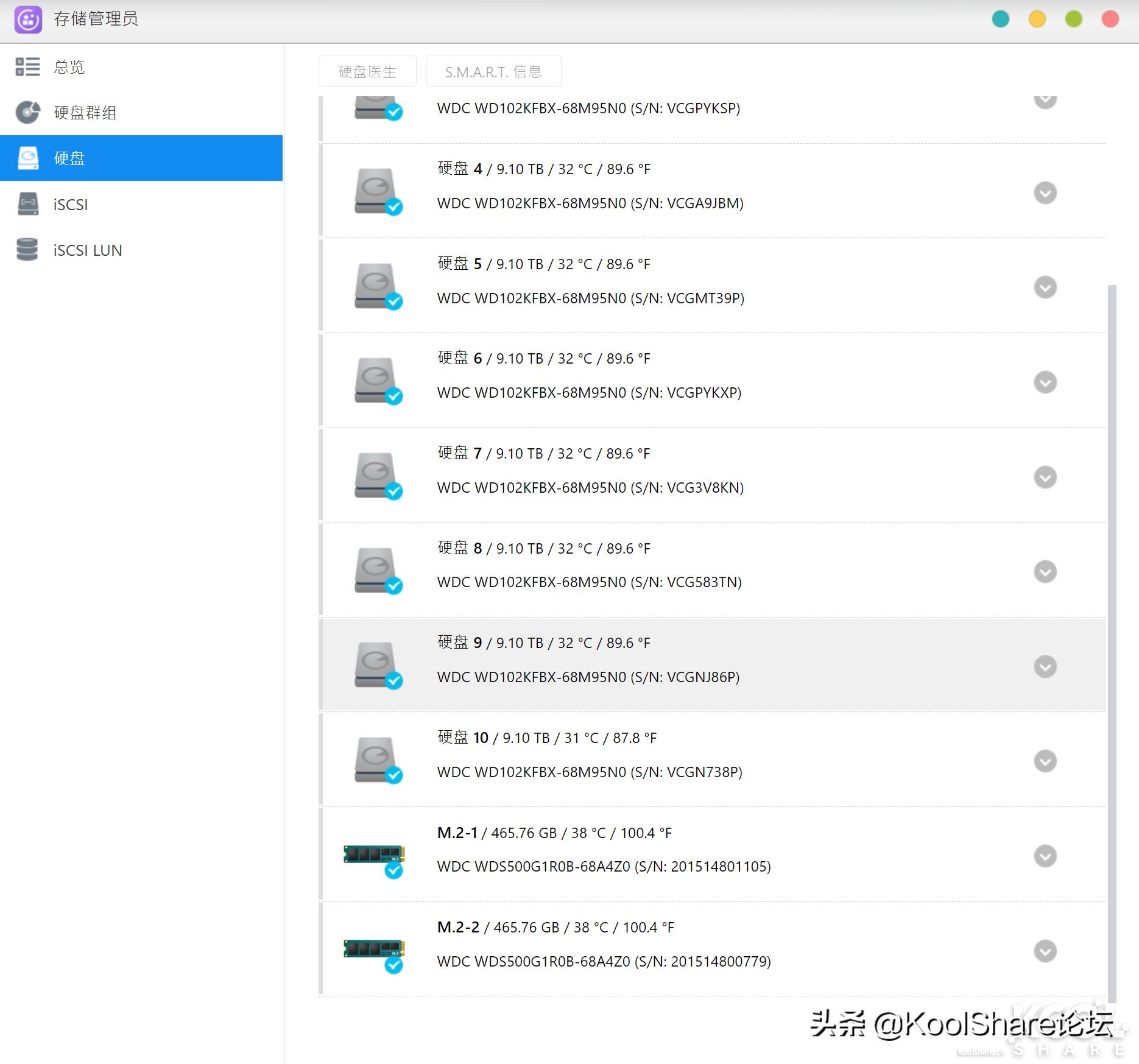Click the blue health badge on 硬盘 6
The image size is (1139, 1064).
[393, 397]
